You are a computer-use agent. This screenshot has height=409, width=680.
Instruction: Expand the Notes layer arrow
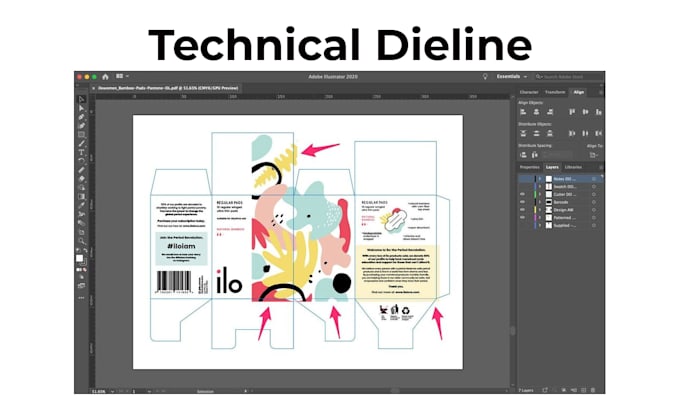point(540,179)
